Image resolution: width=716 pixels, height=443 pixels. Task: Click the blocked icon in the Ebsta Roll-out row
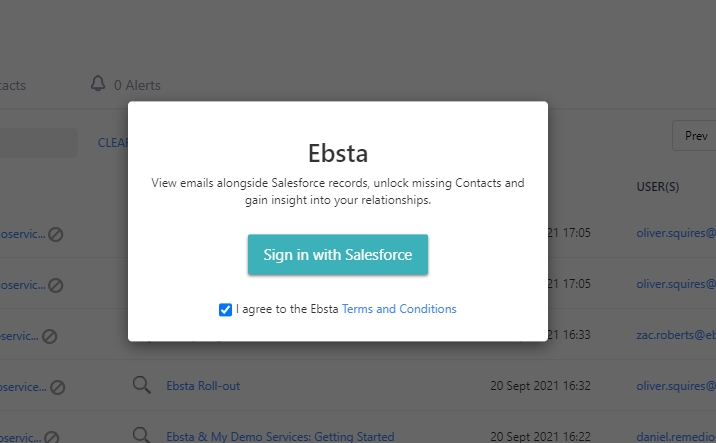pos(57,386)
